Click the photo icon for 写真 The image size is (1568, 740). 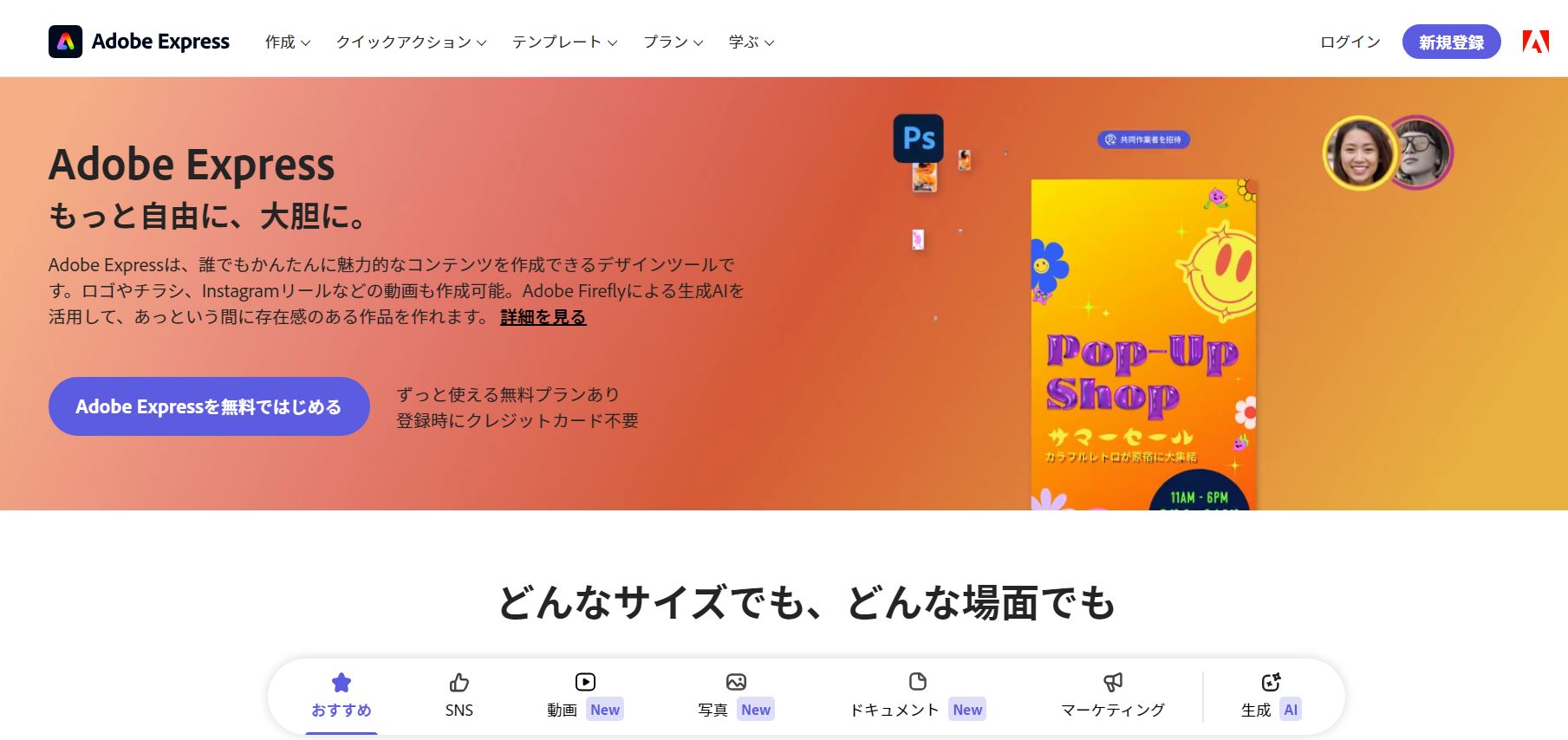(736, 682)
